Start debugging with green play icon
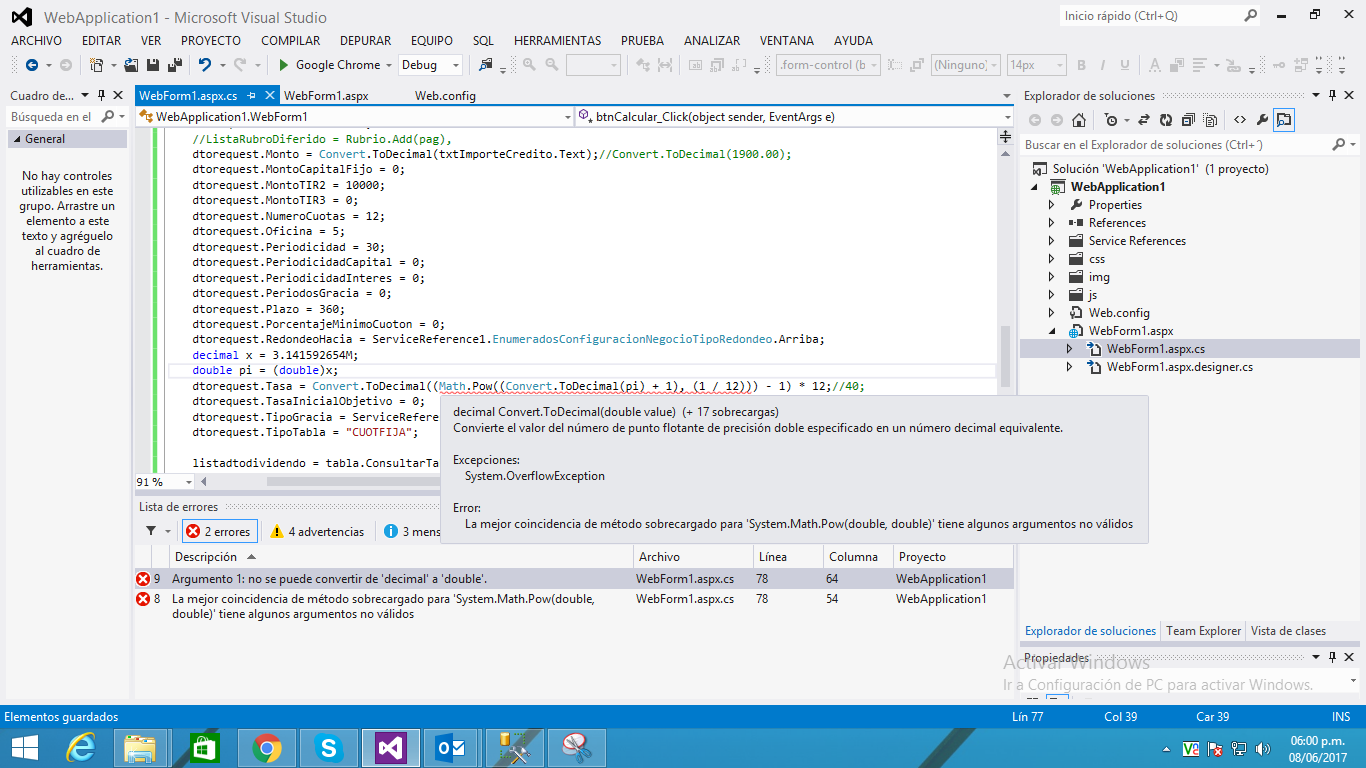 (x=284, y=65)
